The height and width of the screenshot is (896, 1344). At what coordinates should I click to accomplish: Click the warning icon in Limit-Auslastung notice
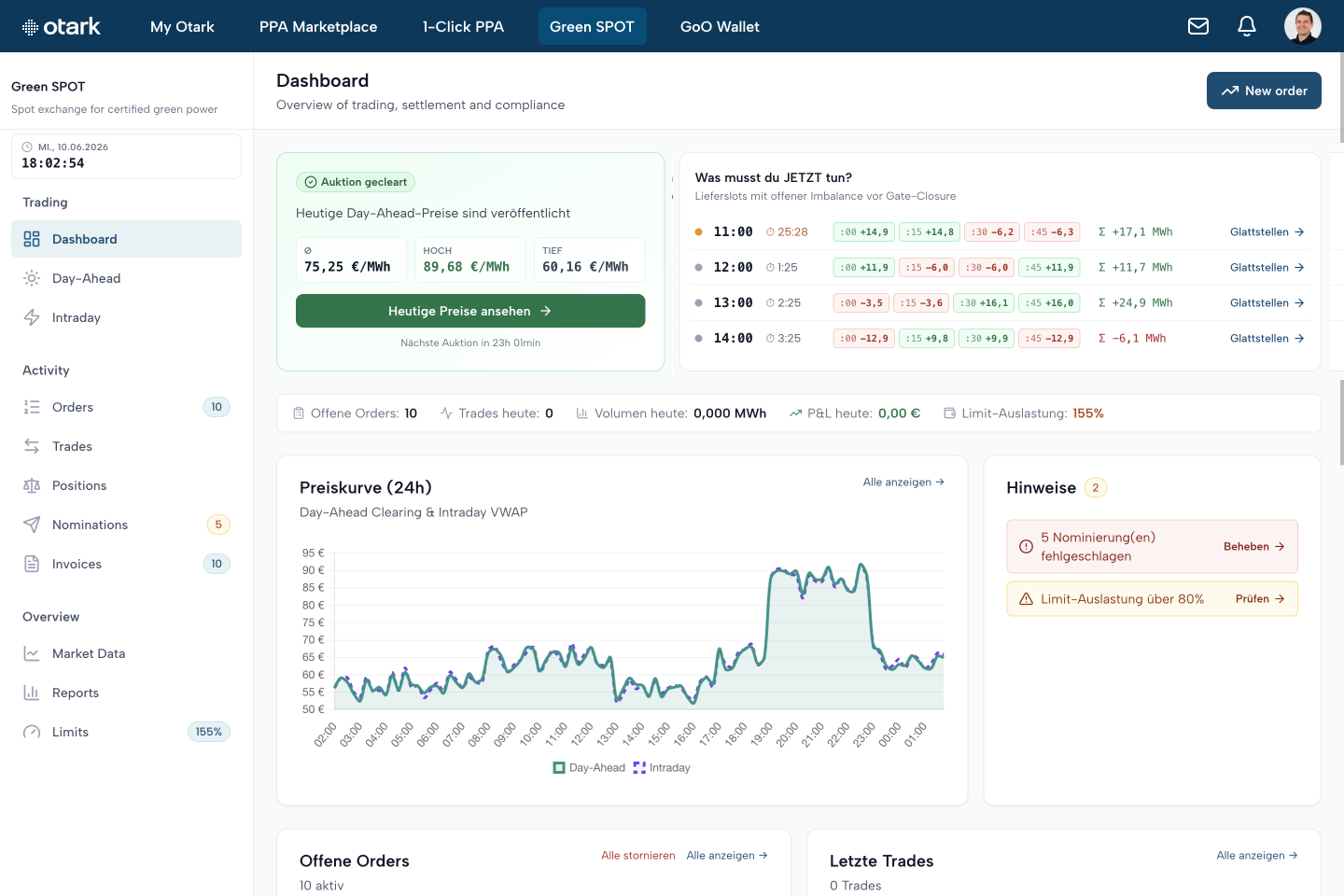tap(1026, 599)
